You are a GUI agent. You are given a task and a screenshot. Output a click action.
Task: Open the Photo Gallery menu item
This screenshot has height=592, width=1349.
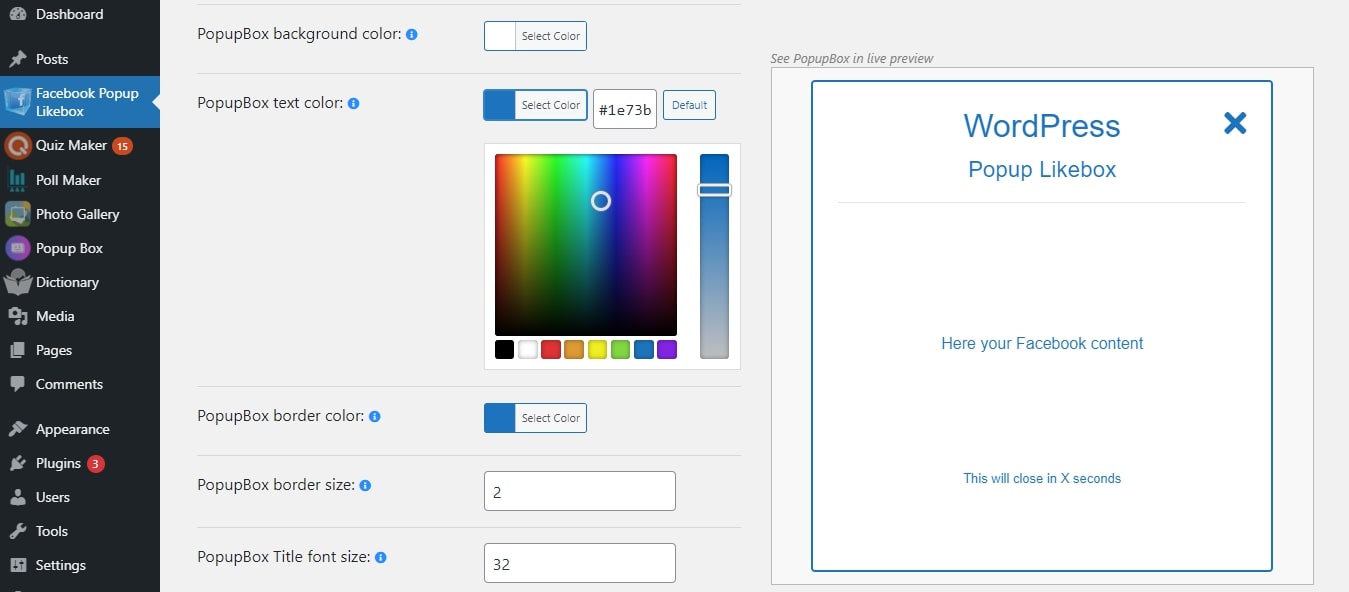click(80, 214)
